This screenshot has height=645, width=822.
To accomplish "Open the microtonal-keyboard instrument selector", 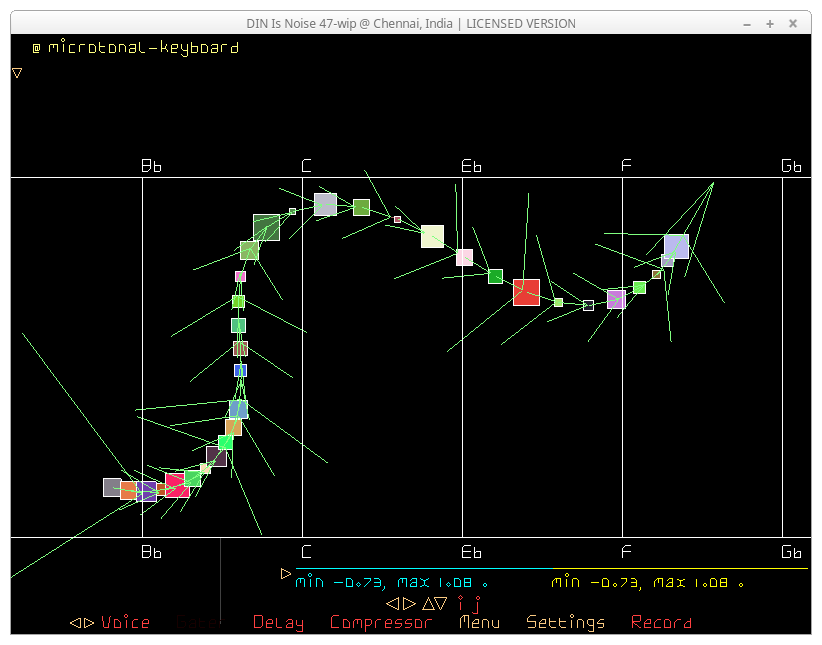I will pyautogui.click(x=143, y=48).
